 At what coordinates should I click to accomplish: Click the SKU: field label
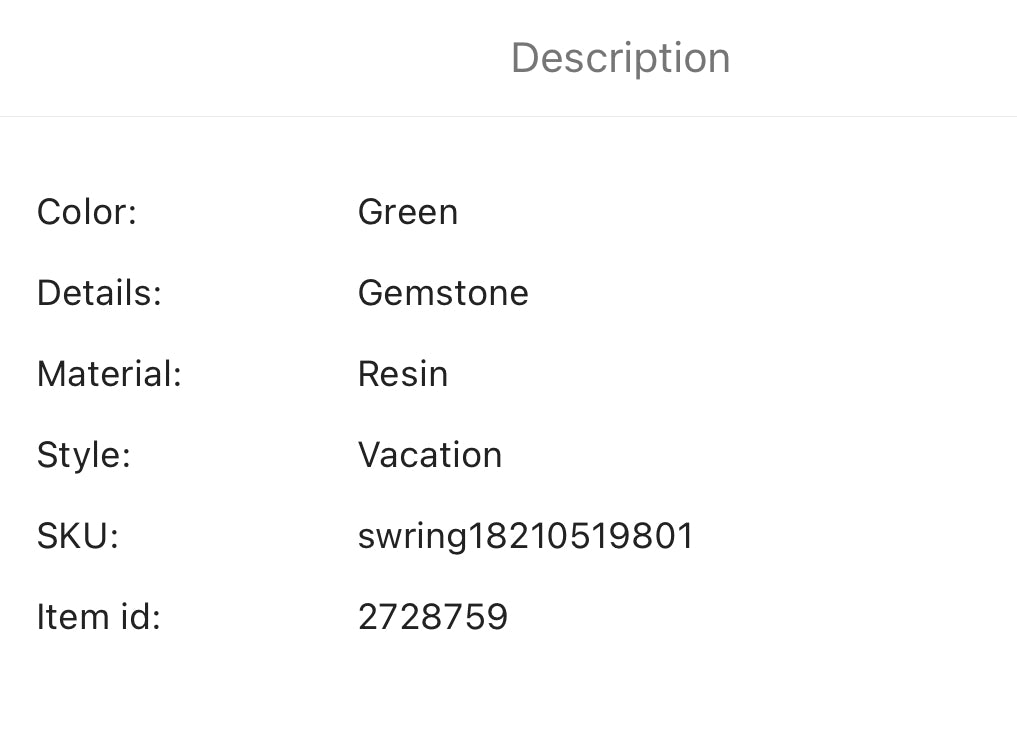pyautogui.click(x=78, y=536)
